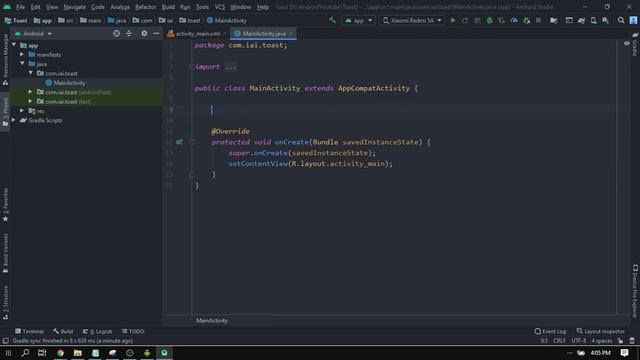Viewport: 640px width, 360px height.
Task: Select the MainActivity.java editor tab
Action: (x=263, y=34)
